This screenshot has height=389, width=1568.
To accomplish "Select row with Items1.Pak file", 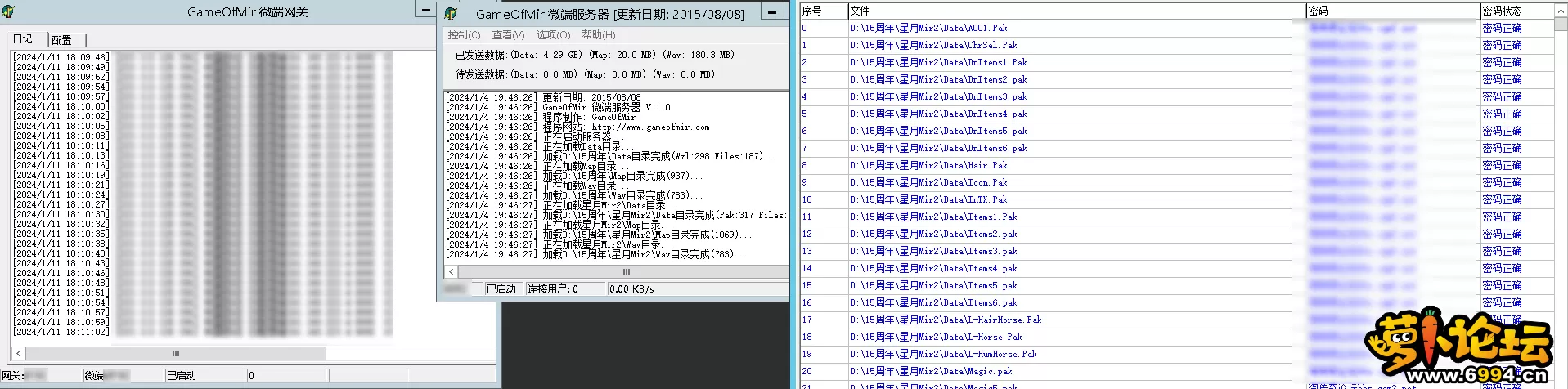I will tap(1176, 217).
